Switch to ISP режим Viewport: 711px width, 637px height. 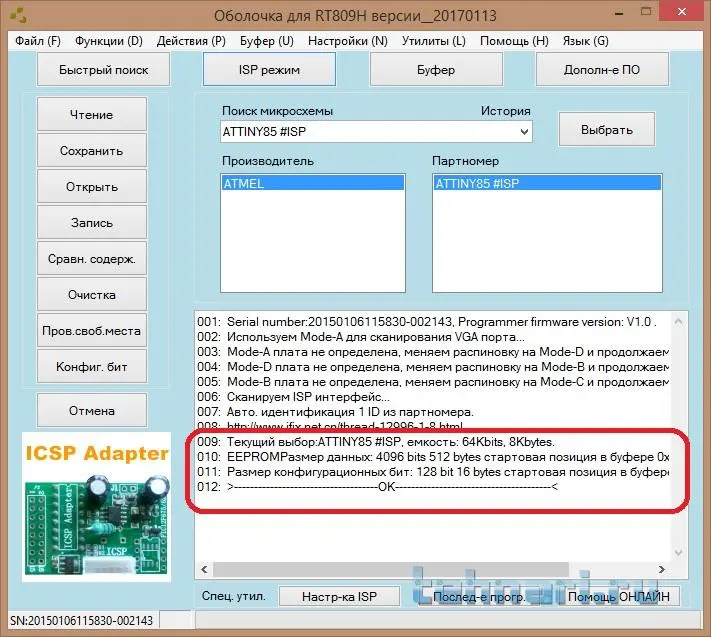[x=269, y=69]
